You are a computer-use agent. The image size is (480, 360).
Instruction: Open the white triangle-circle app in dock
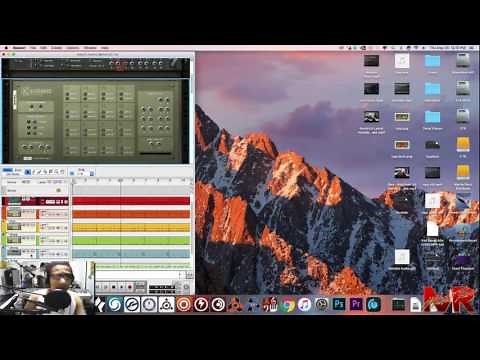click(166, 304)
